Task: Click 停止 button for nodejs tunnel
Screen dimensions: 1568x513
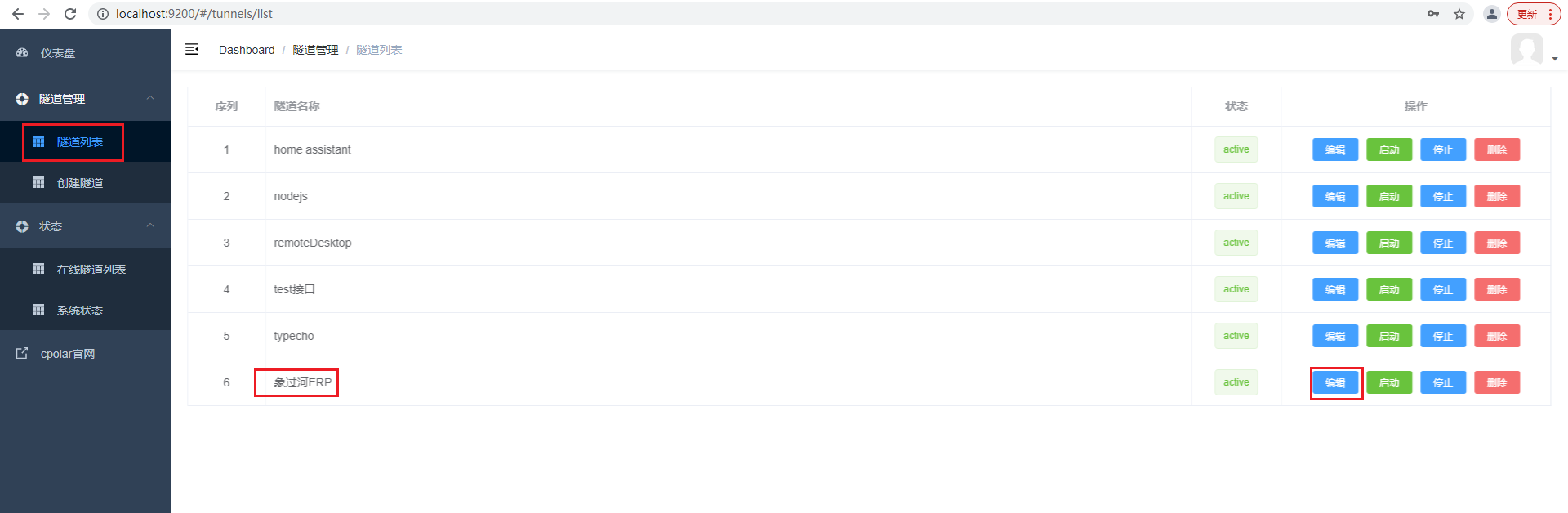Action: (1443, 196)
